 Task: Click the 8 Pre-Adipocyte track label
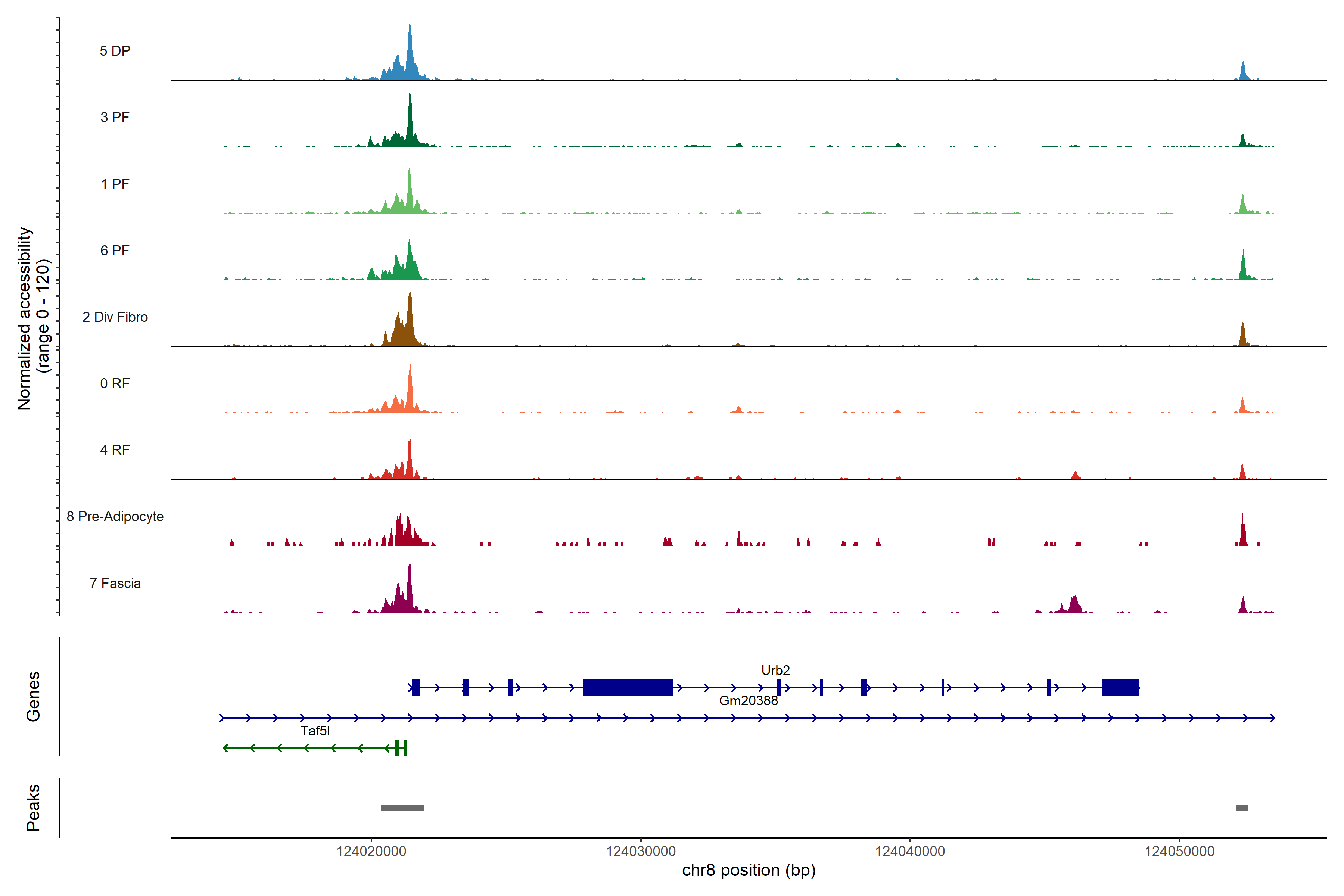(x=115, y=516)
